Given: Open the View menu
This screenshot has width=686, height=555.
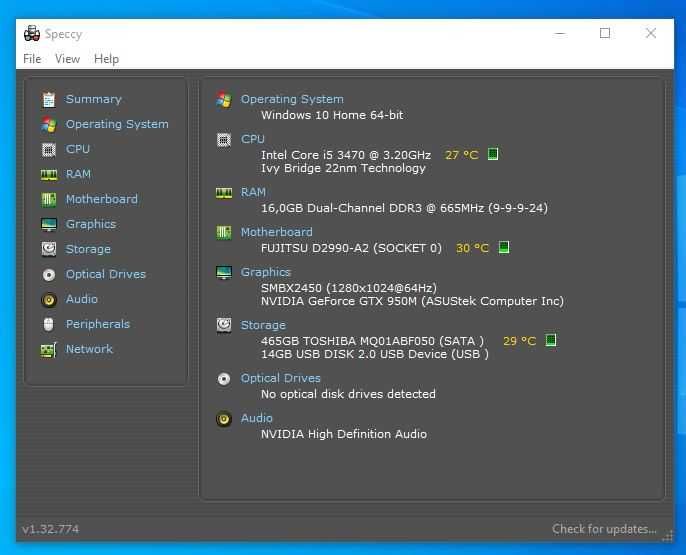Looking at the screenshot, I should click(x=67, y=59).
